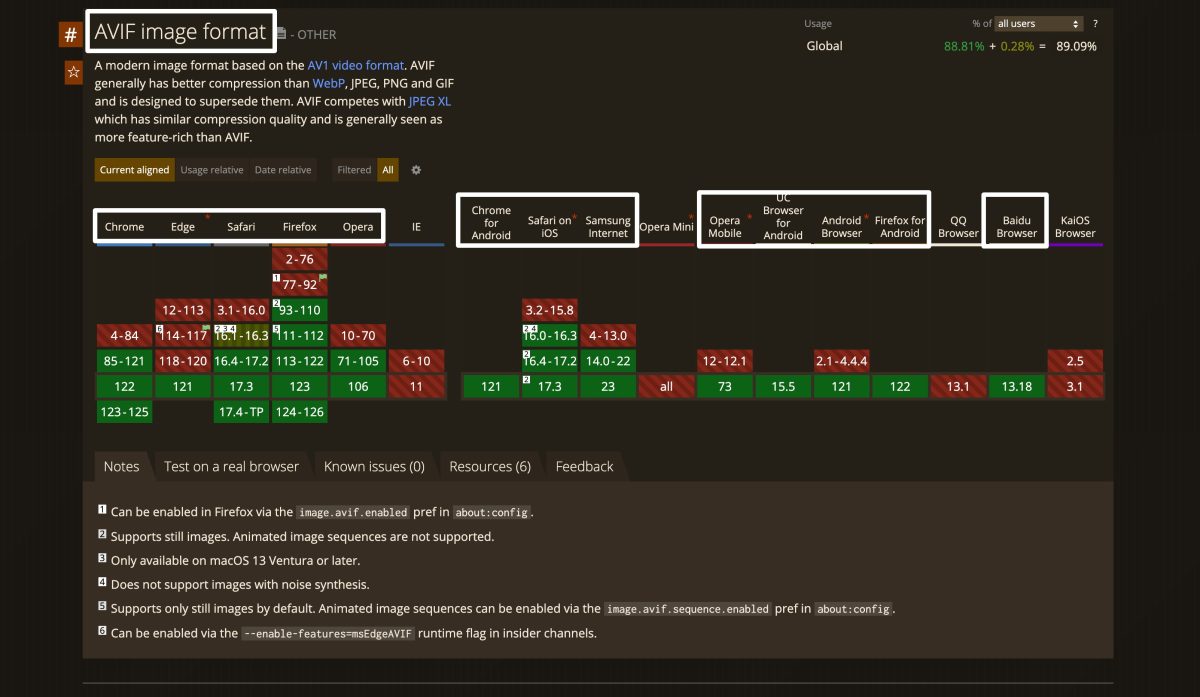
Task: Star the AVIF image format feature
Action: (x=73, y=72)
